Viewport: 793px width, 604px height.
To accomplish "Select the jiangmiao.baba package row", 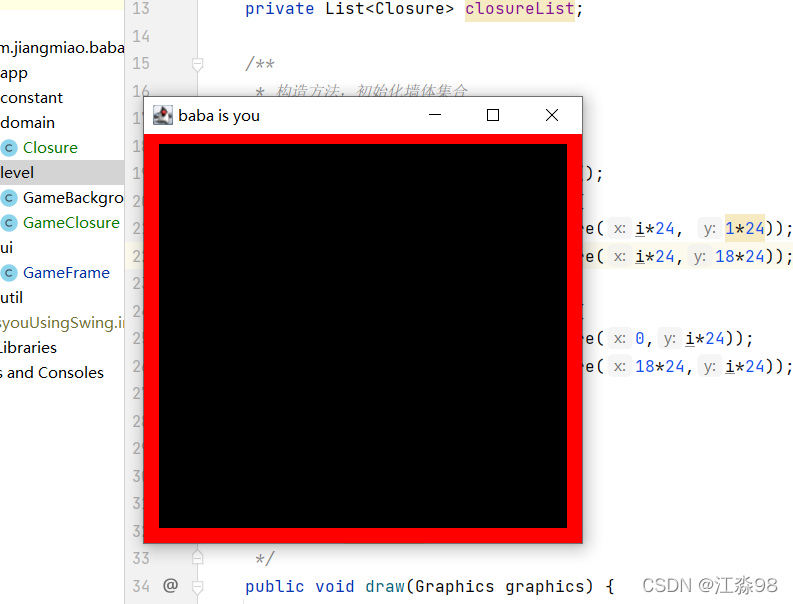I will [x=62, y=48].
